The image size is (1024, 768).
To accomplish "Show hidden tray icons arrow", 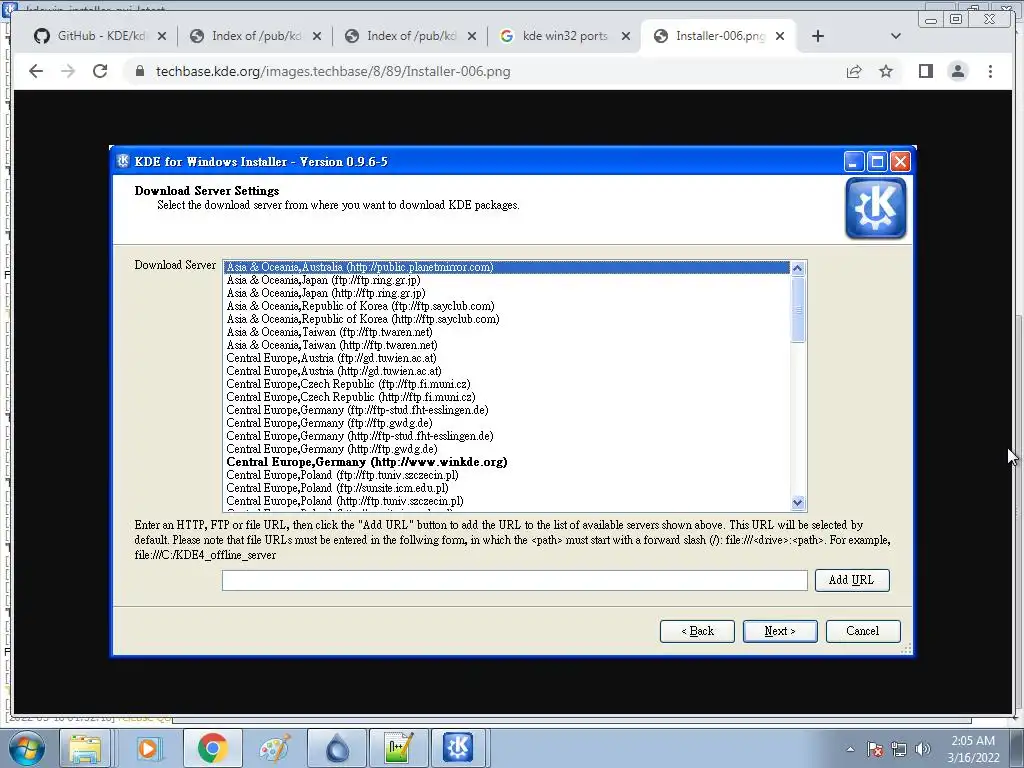I will point(850,749).
